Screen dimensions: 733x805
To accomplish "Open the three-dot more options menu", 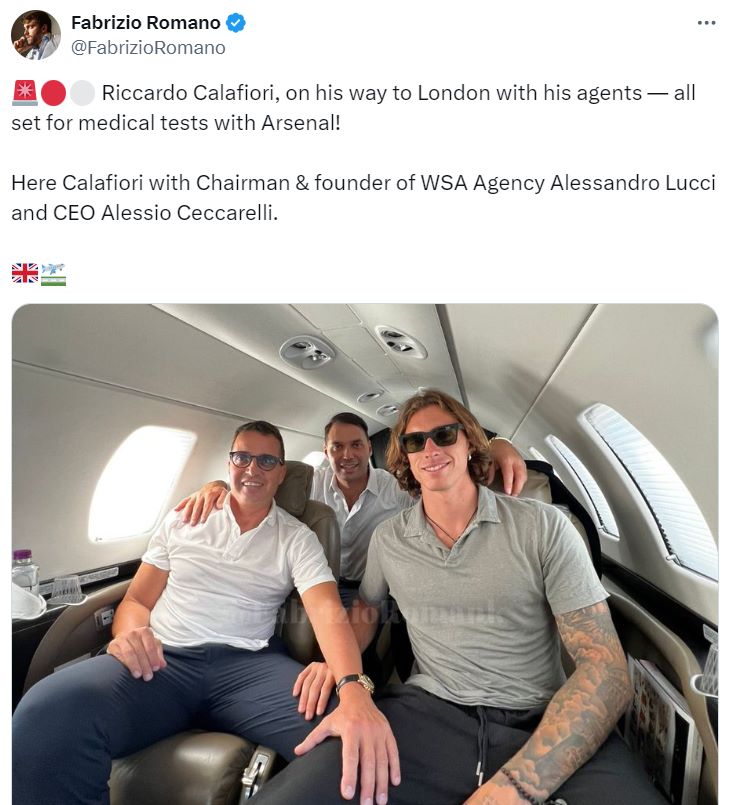I will [706, 23].
